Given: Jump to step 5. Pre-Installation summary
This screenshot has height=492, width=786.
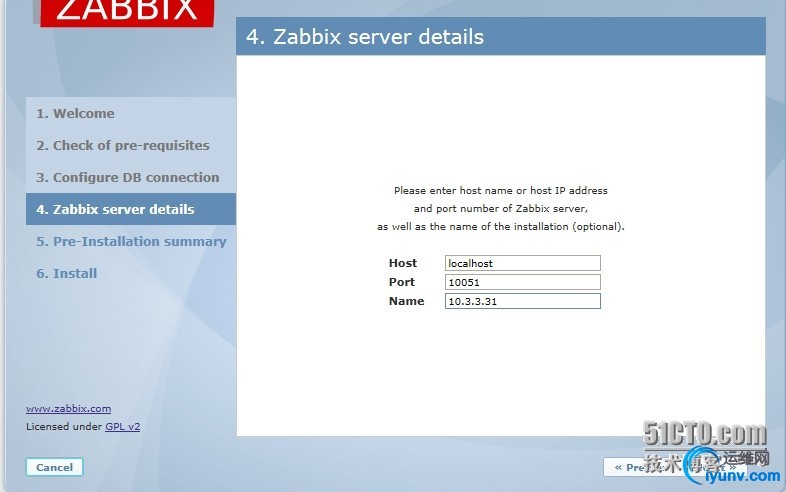Looking at the screenshot, I should point(131,241).
